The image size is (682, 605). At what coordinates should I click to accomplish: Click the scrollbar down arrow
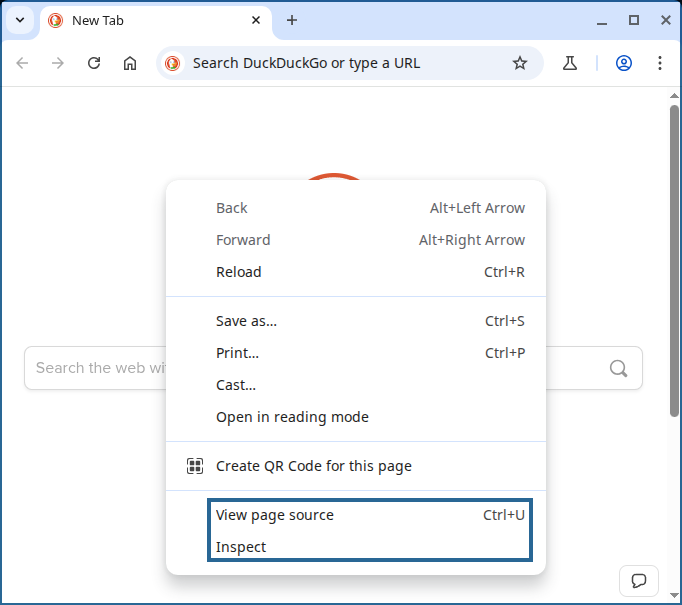(674, 595)
